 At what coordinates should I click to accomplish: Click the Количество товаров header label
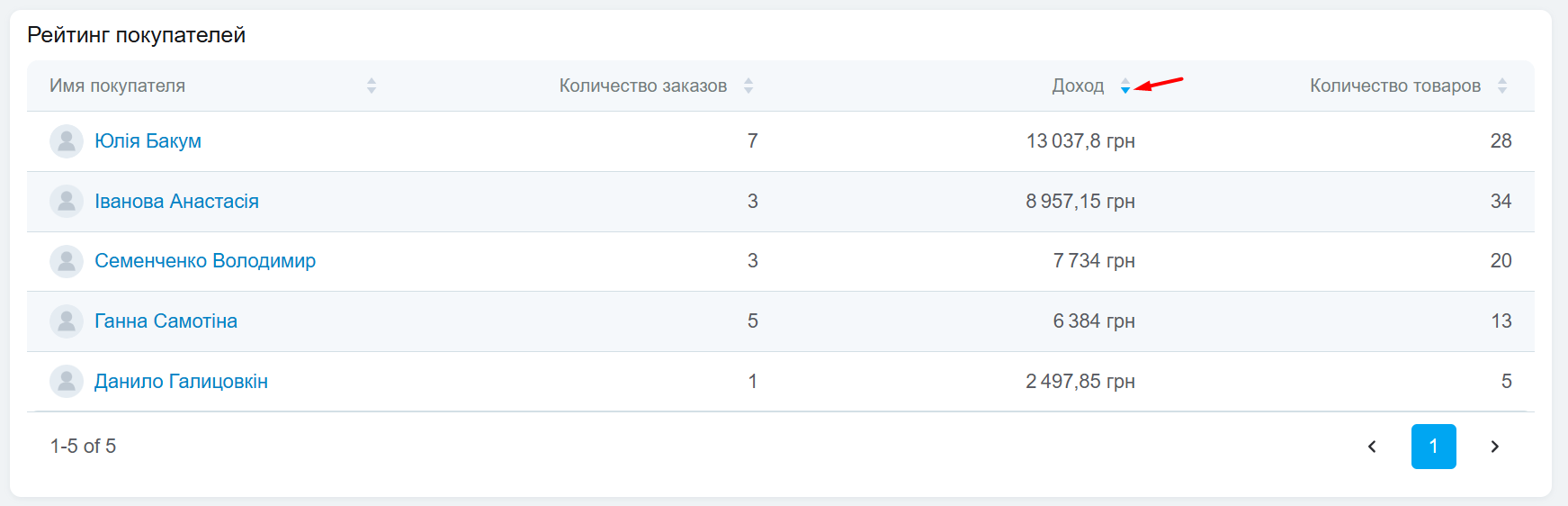[x=1394, y=86]
